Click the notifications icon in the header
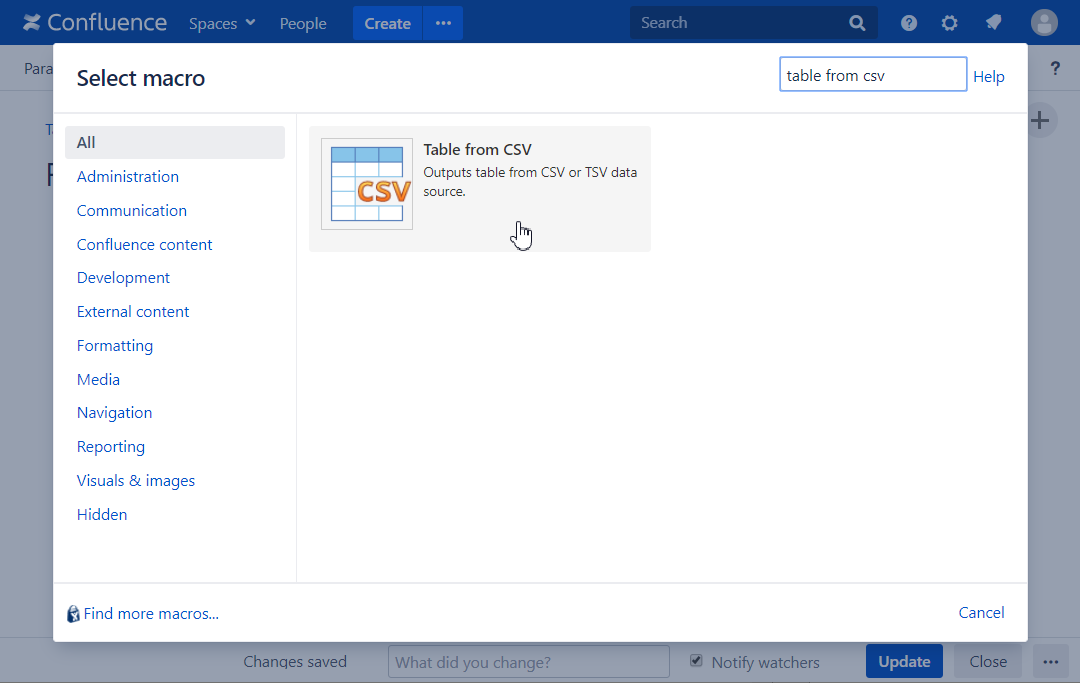Screen dimensions: 1080x683 993,23
